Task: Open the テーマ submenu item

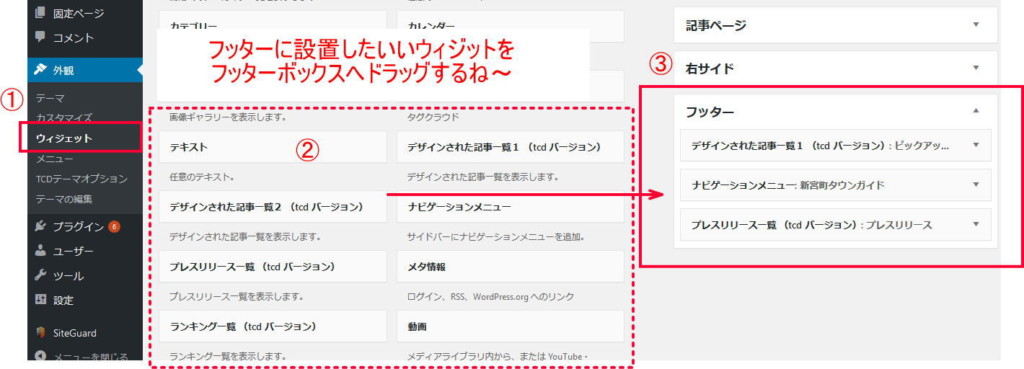Action: pyautogui.click(x=50, y=99)
